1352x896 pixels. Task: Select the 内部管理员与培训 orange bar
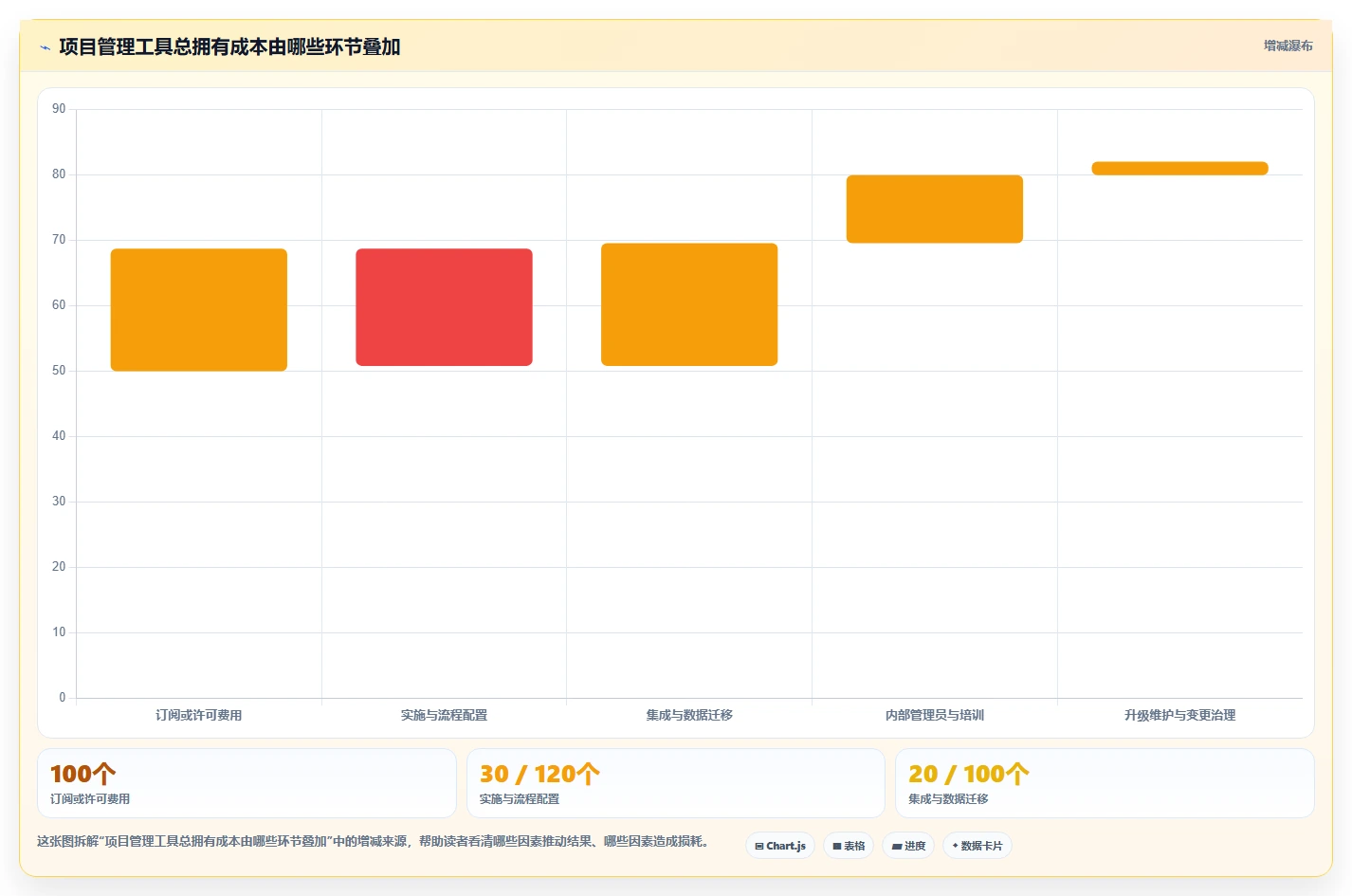[935, 210]
